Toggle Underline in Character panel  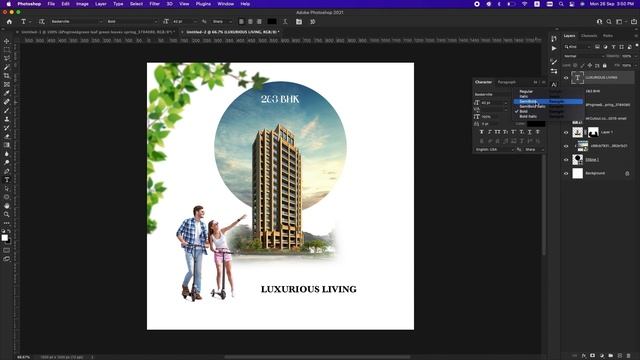(529, 132)
